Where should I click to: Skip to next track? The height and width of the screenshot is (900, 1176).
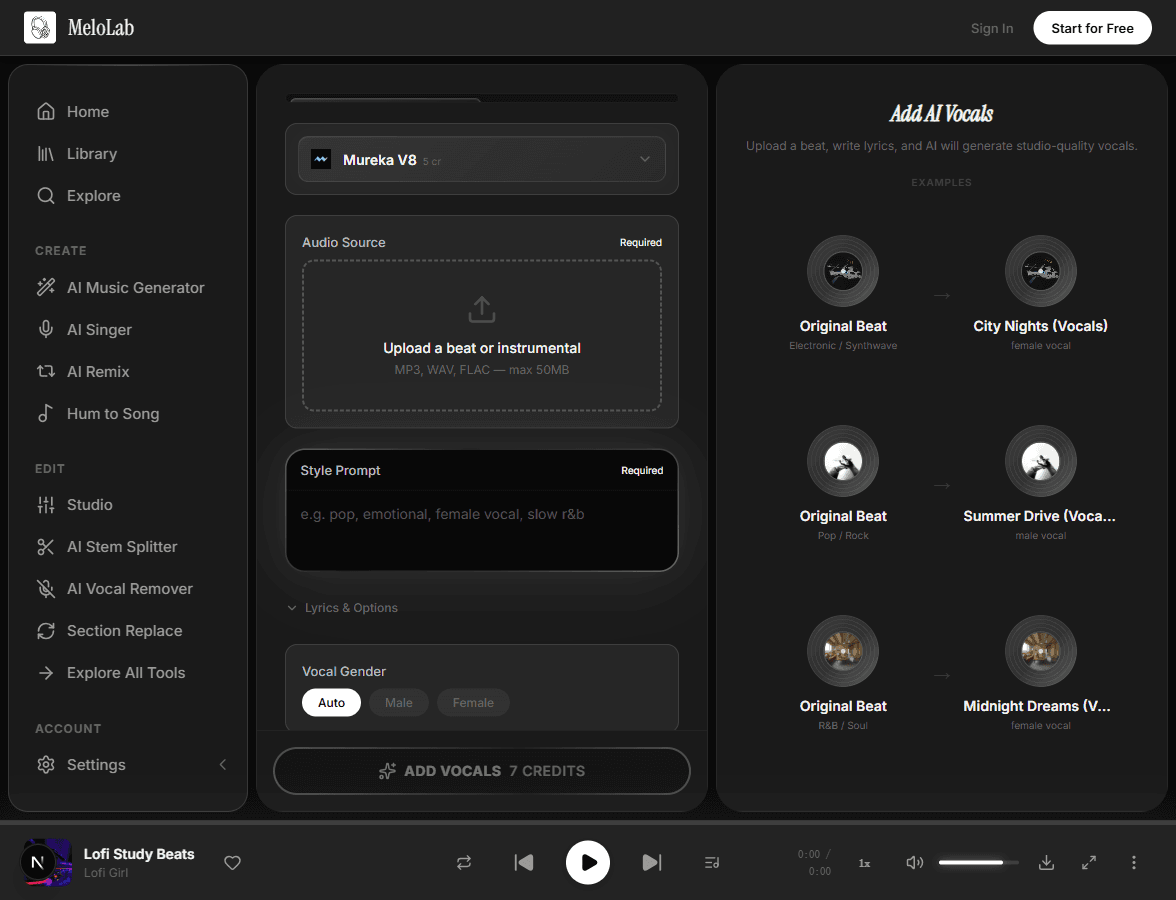[x=652, y=862]
